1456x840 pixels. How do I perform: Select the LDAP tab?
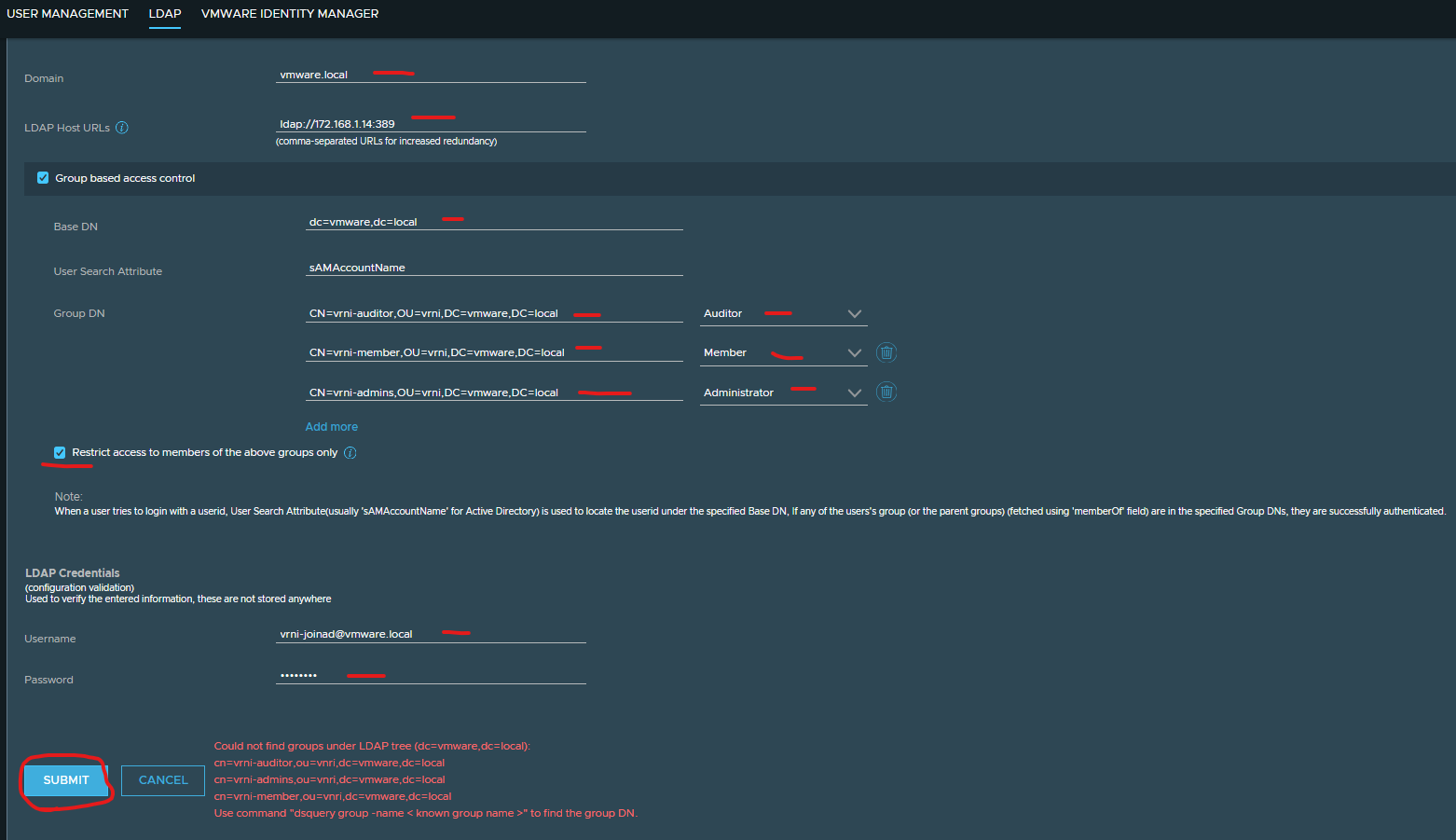point(165,14)
